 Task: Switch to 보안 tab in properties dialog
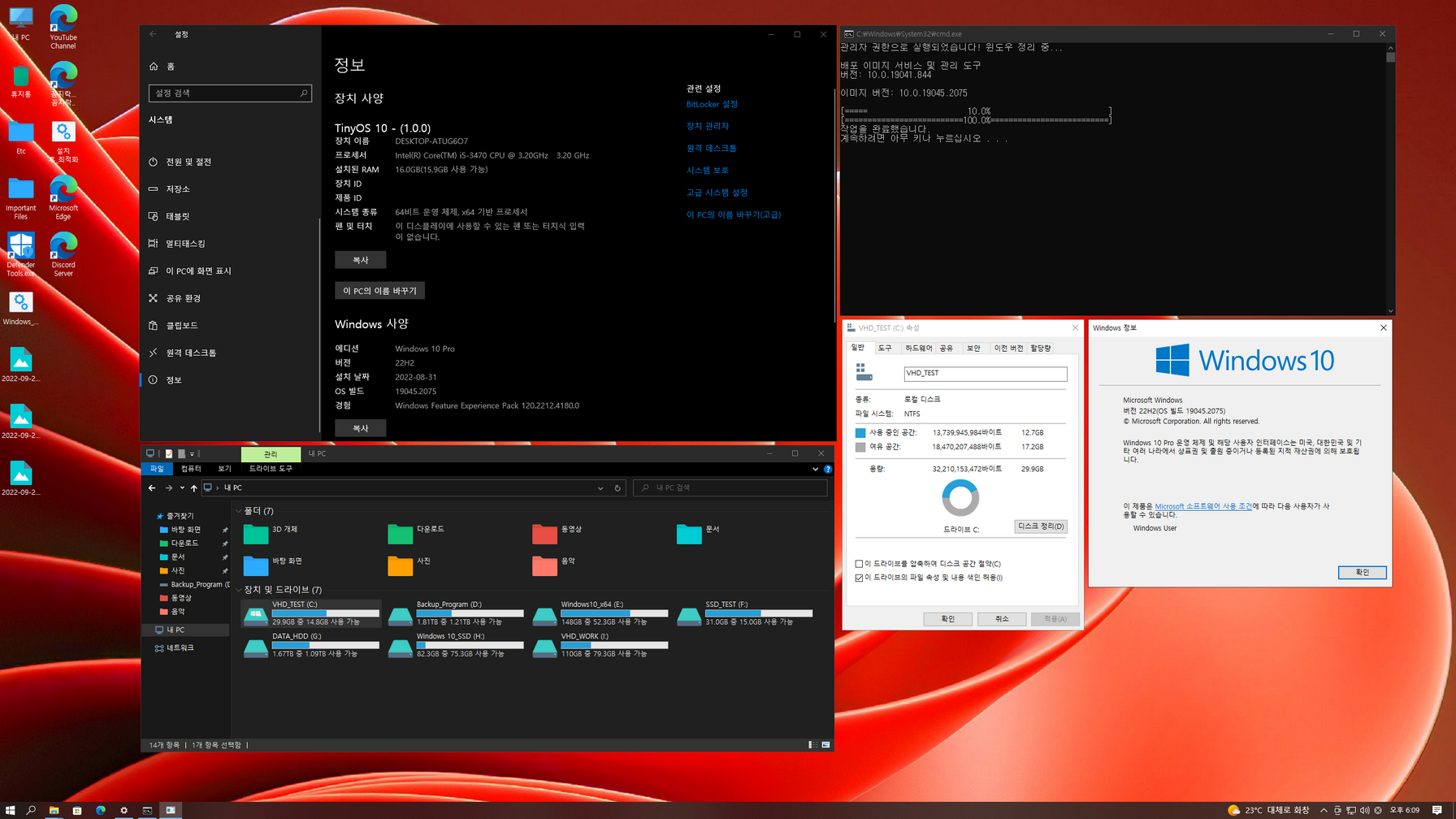[x=973, y=348]
